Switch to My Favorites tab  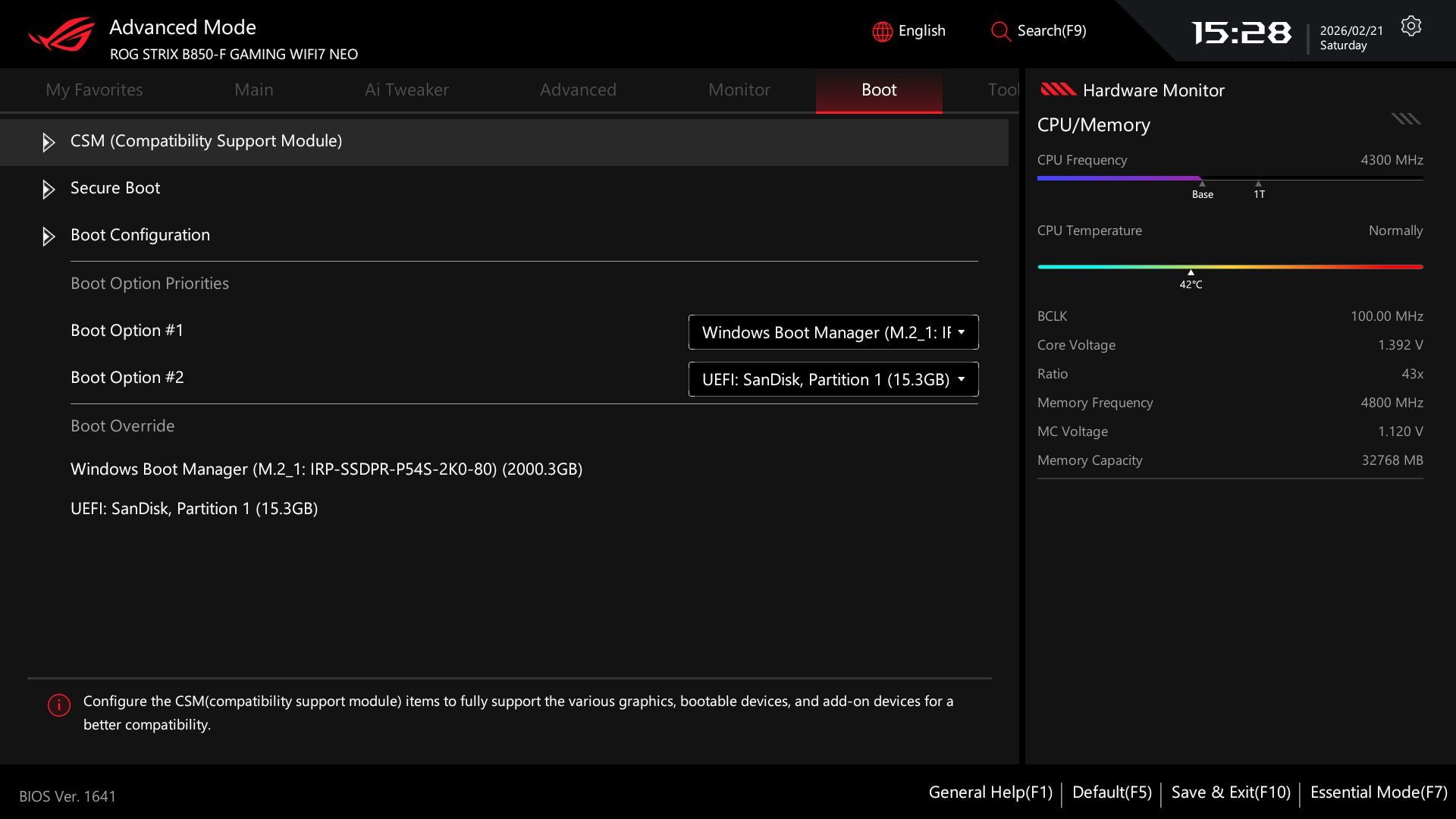(x=94, y=89)
